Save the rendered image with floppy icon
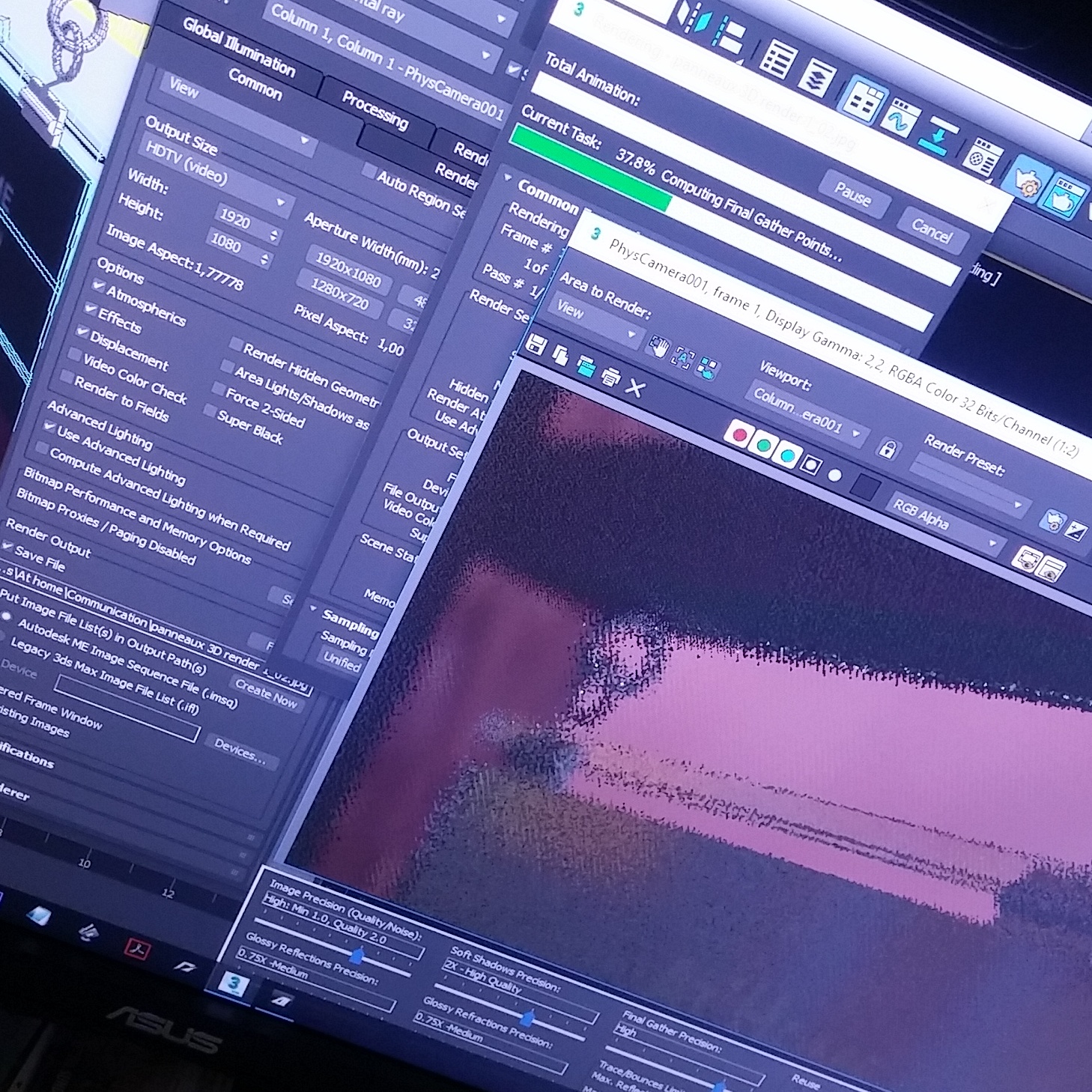The height and width of the screenshot is (1092, 1092). [x=536, y=345]
